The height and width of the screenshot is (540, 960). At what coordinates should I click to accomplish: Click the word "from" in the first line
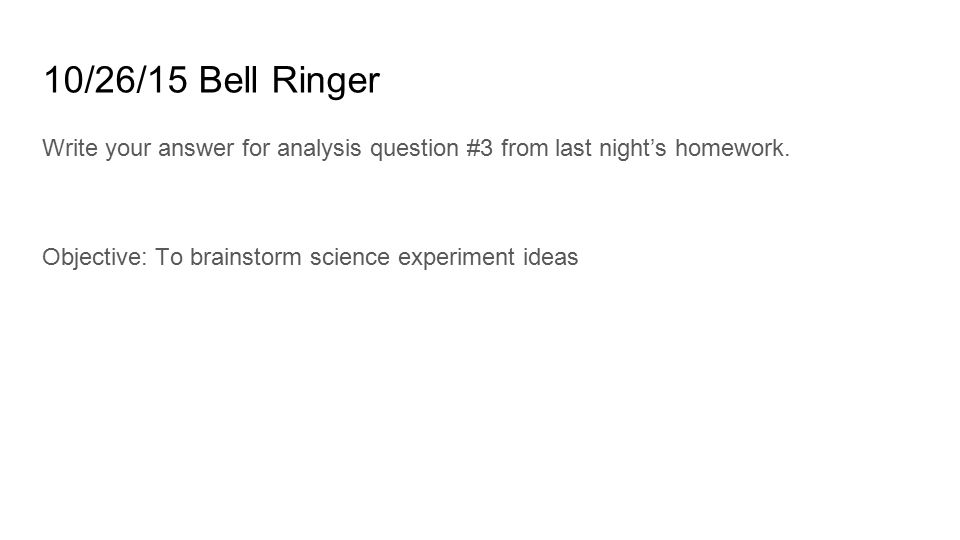(x=525, y=148)
